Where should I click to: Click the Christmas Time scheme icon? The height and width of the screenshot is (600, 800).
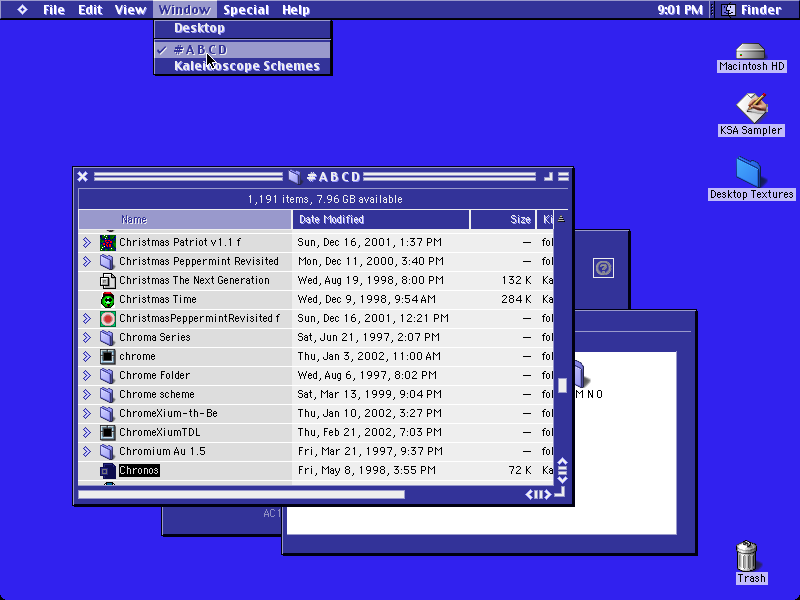pos(107,299)
